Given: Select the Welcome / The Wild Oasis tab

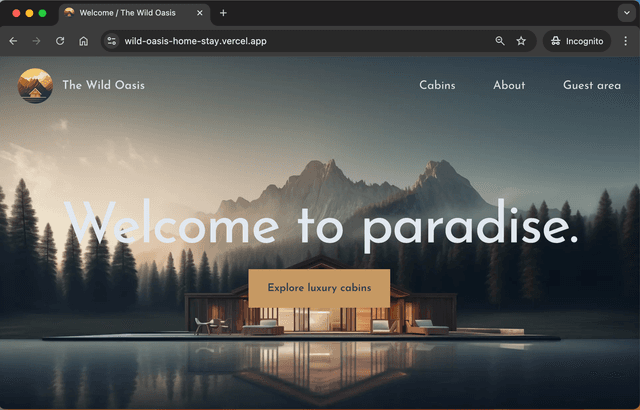Looking at the screenshot, I should pyautogui.click(x=134, y=13).
